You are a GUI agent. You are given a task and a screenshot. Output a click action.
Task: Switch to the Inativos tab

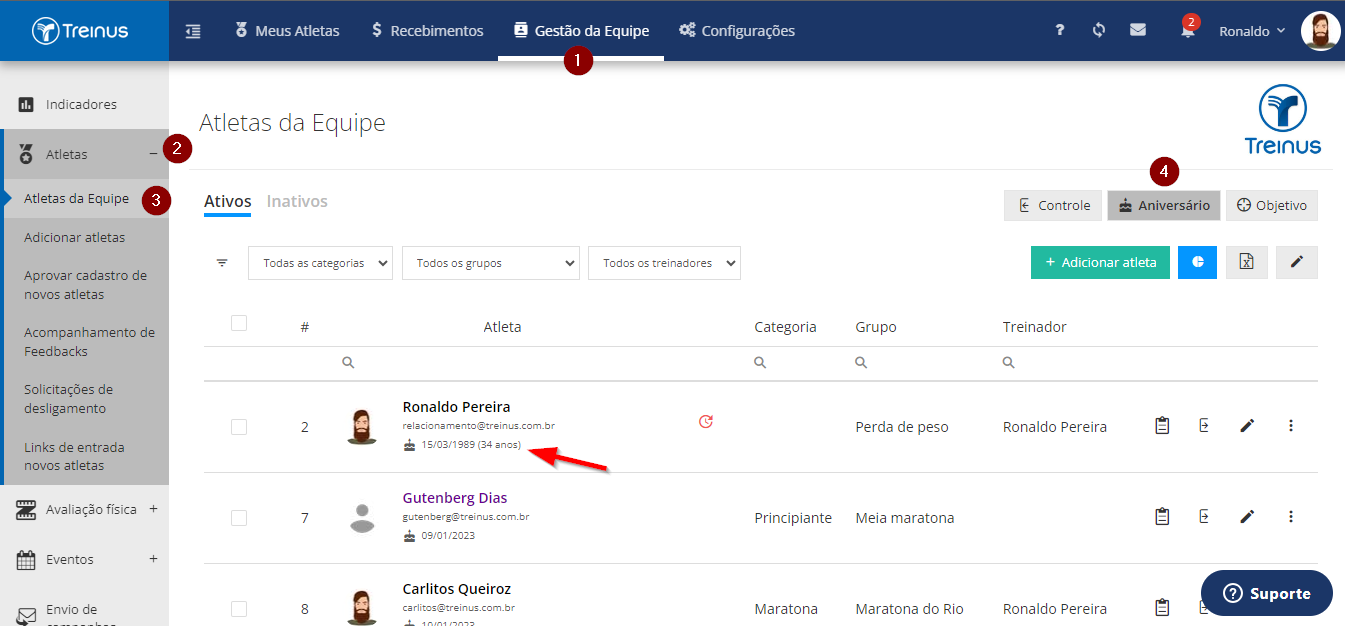point(297,202)
